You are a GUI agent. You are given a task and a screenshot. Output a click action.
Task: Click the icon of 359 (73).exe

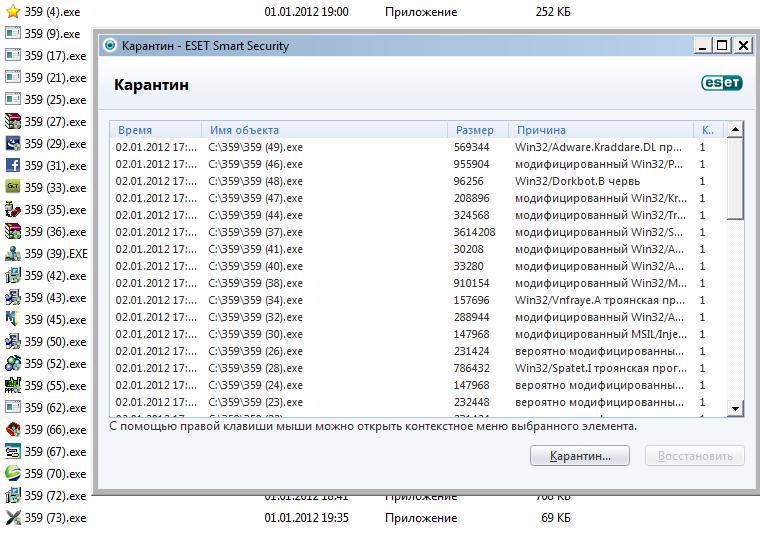pyautogui.click(x=13, y=517)
